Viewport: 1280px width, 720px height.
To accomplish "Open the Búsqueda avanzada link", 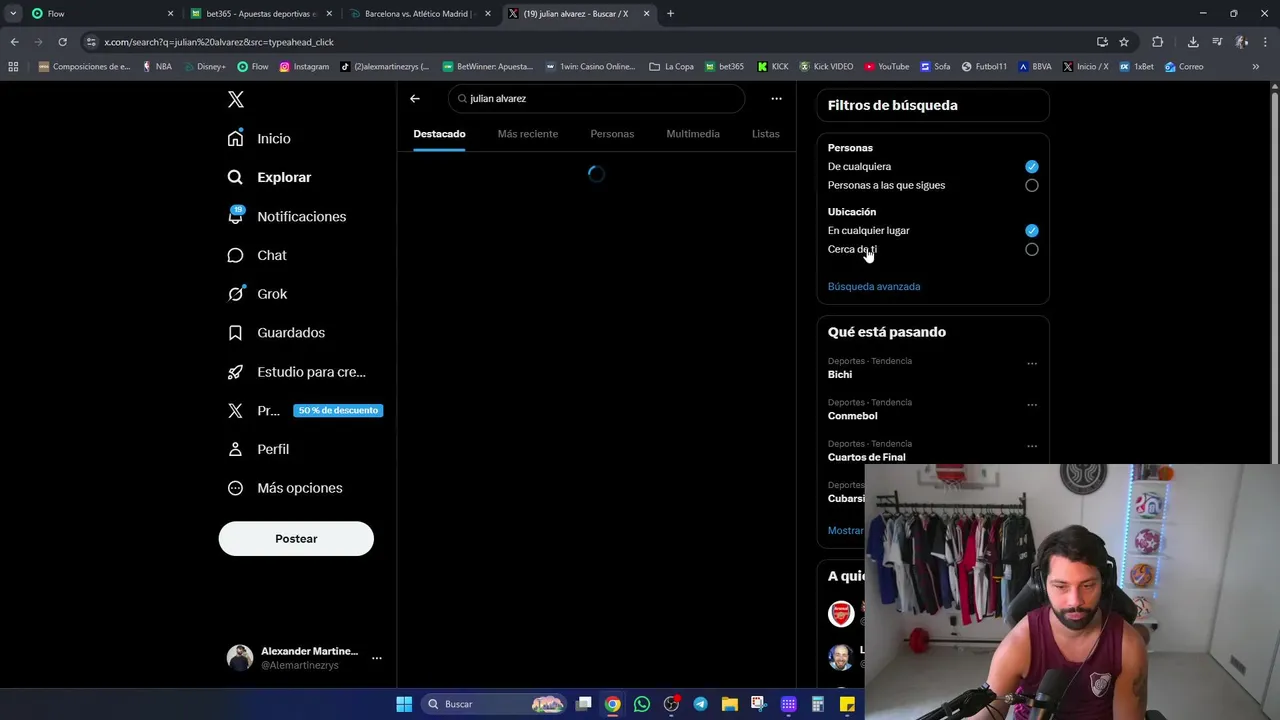I will [x=874, y=287].
